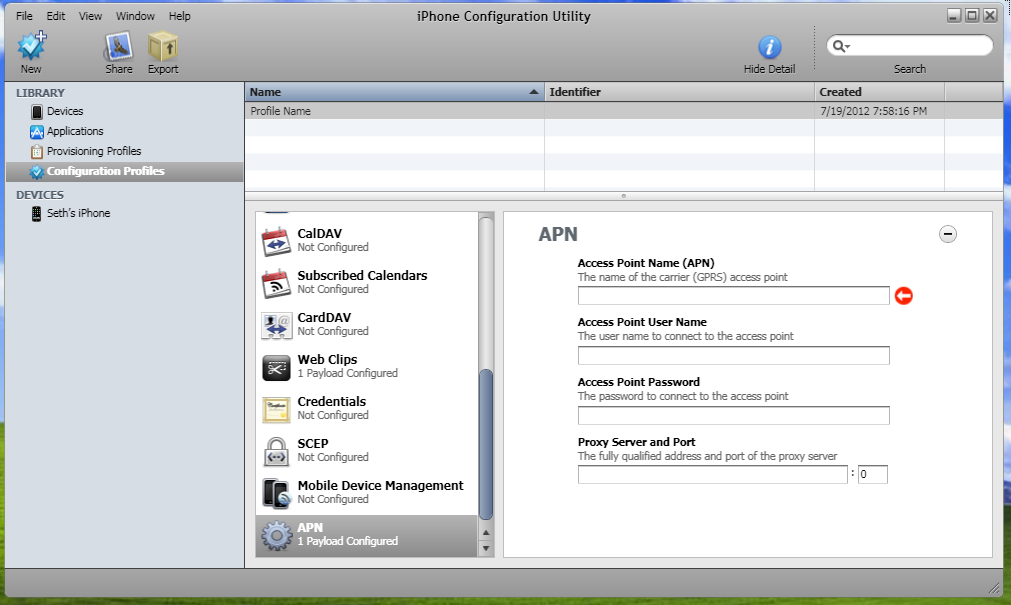
Task: Open the search magnifier dropdown
Action: (x=841, y=46)
